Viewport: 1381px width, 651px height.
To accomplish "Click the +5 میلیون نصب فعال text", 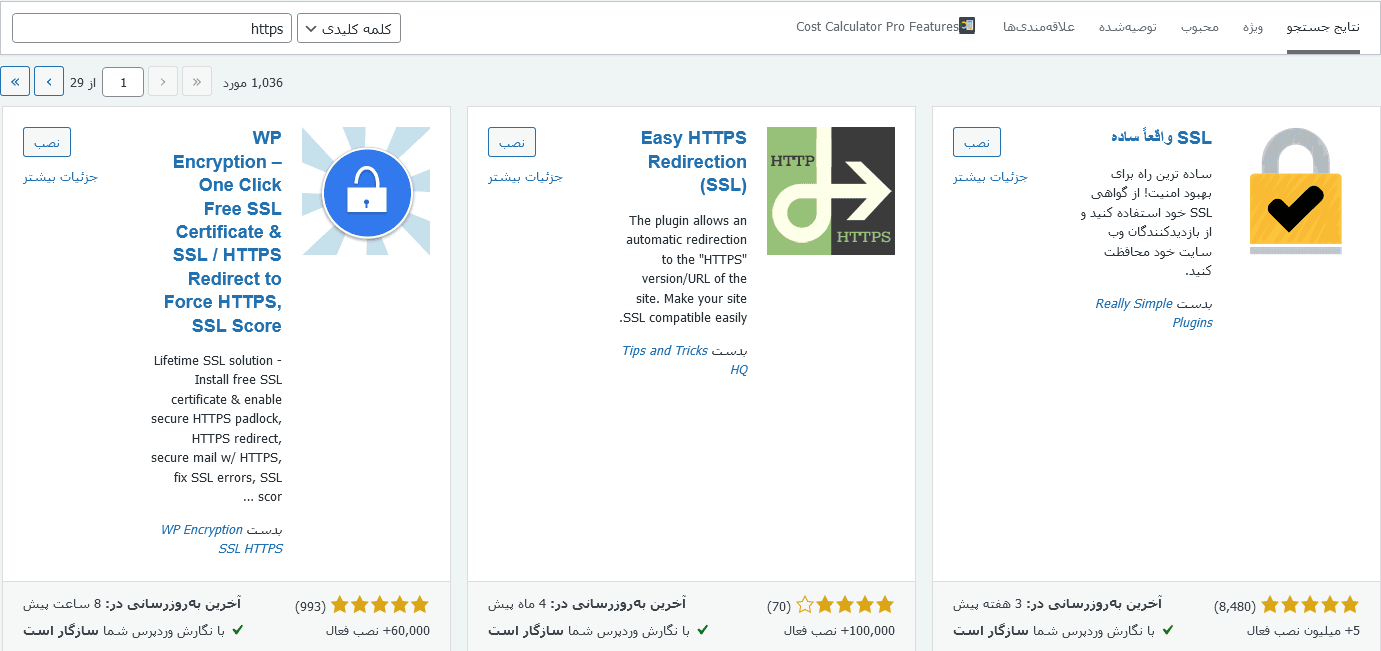I will pos(1303,631).
